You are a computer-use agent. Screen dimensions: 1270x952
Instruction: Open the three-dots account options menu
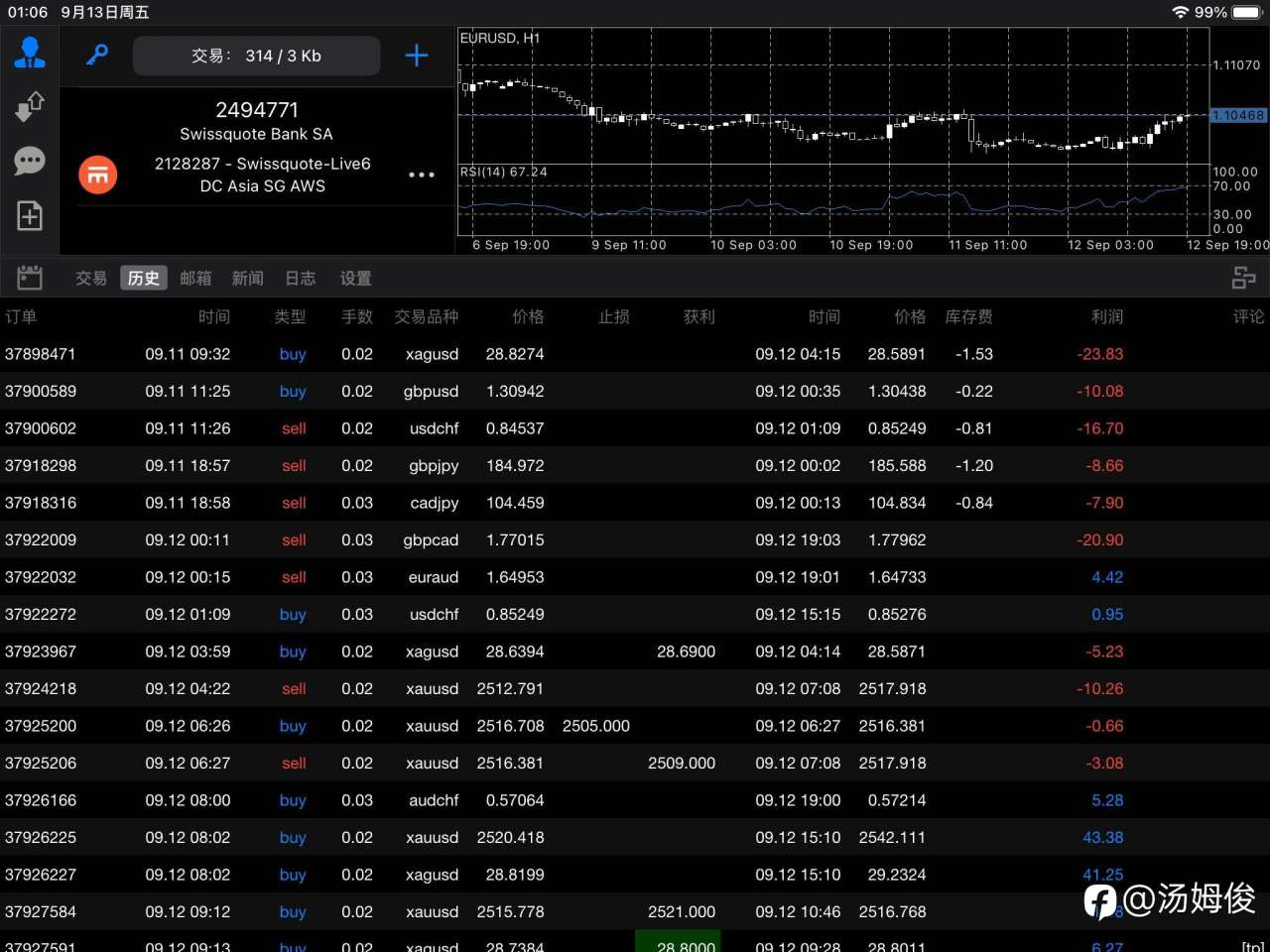tap(422, 175)
